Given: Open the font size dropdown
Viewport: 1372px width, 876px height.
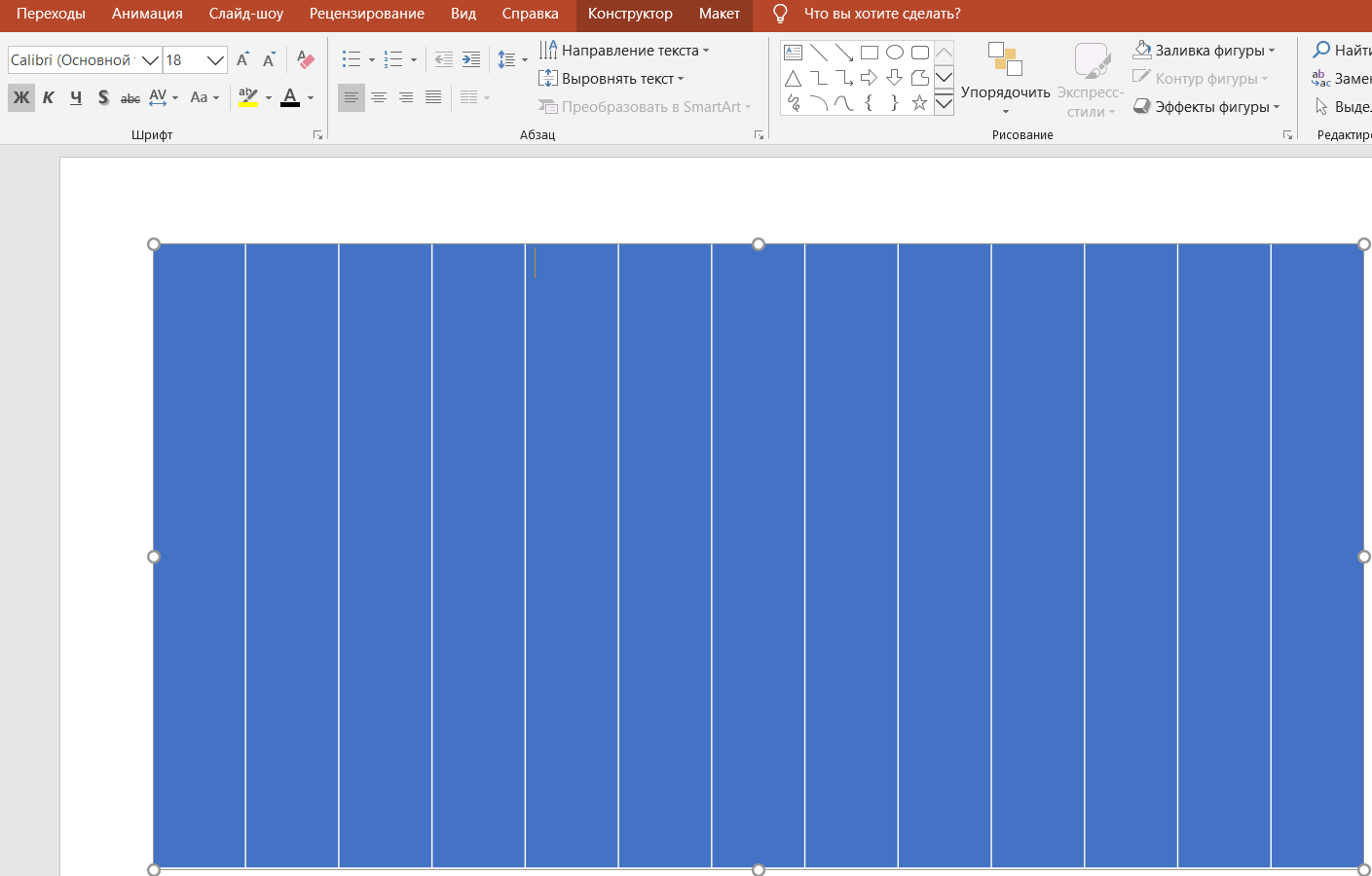Looking at the screenshot, I should 215,60.
